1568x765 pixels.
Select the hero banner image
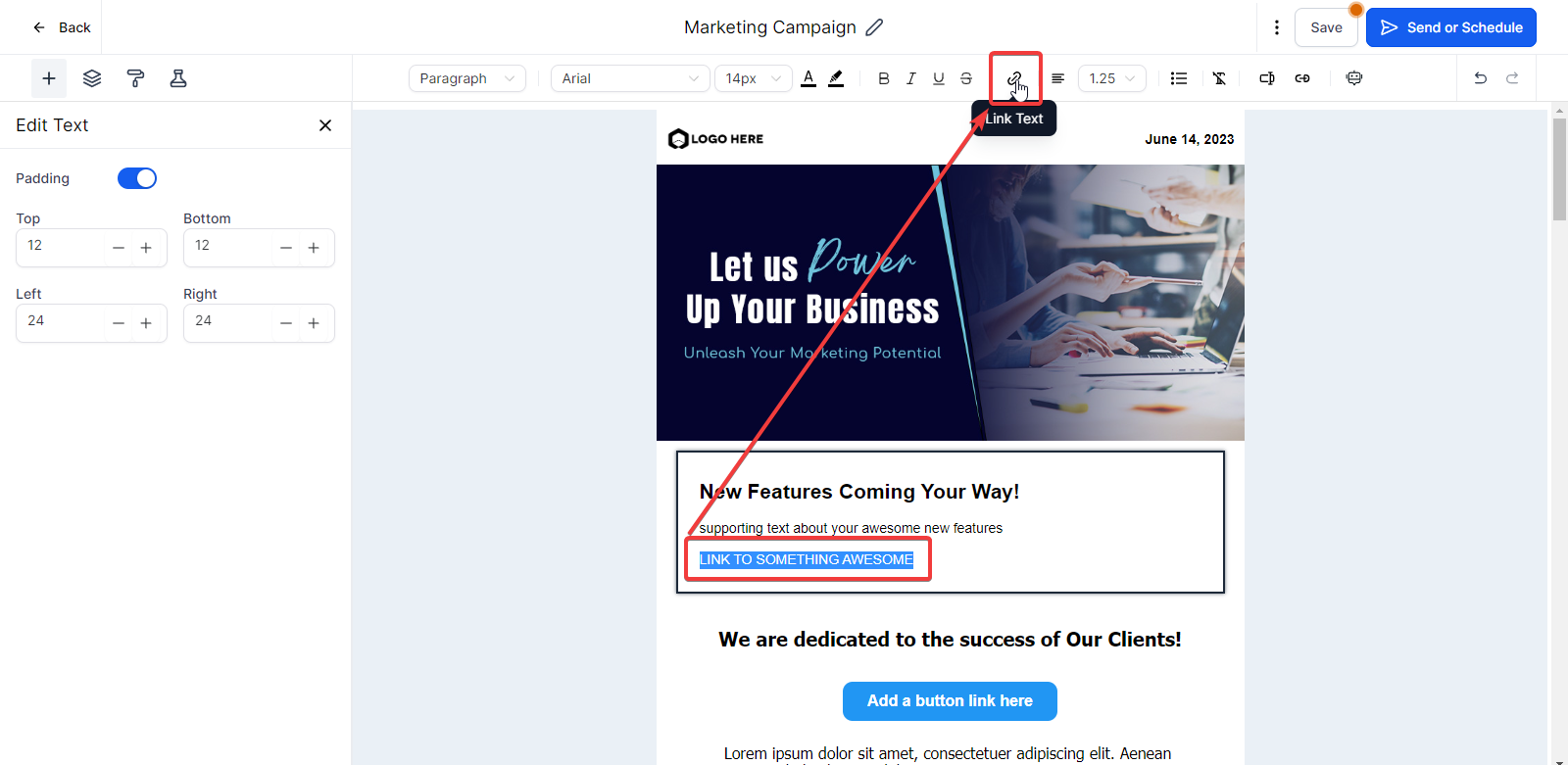[951, 303]
